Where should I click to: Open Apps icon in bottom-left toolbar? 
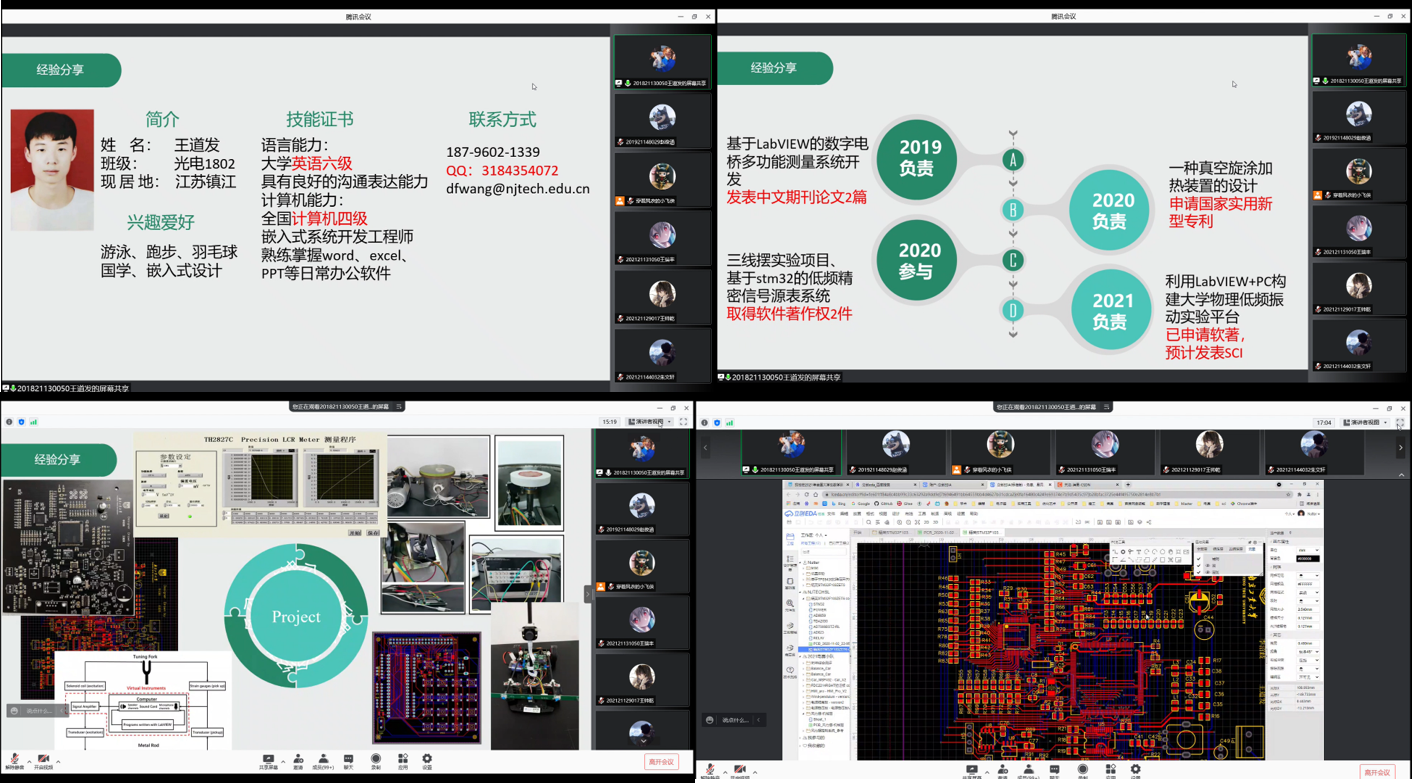coord(403,761)
